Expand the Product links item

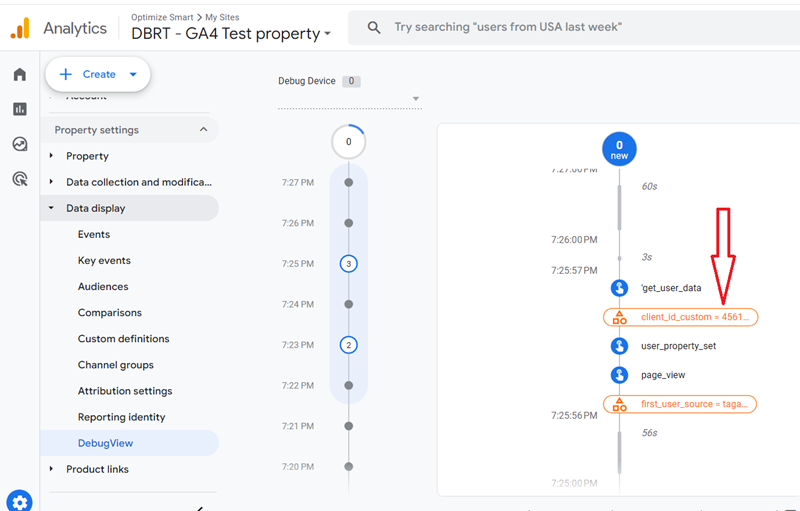[51, 469]
